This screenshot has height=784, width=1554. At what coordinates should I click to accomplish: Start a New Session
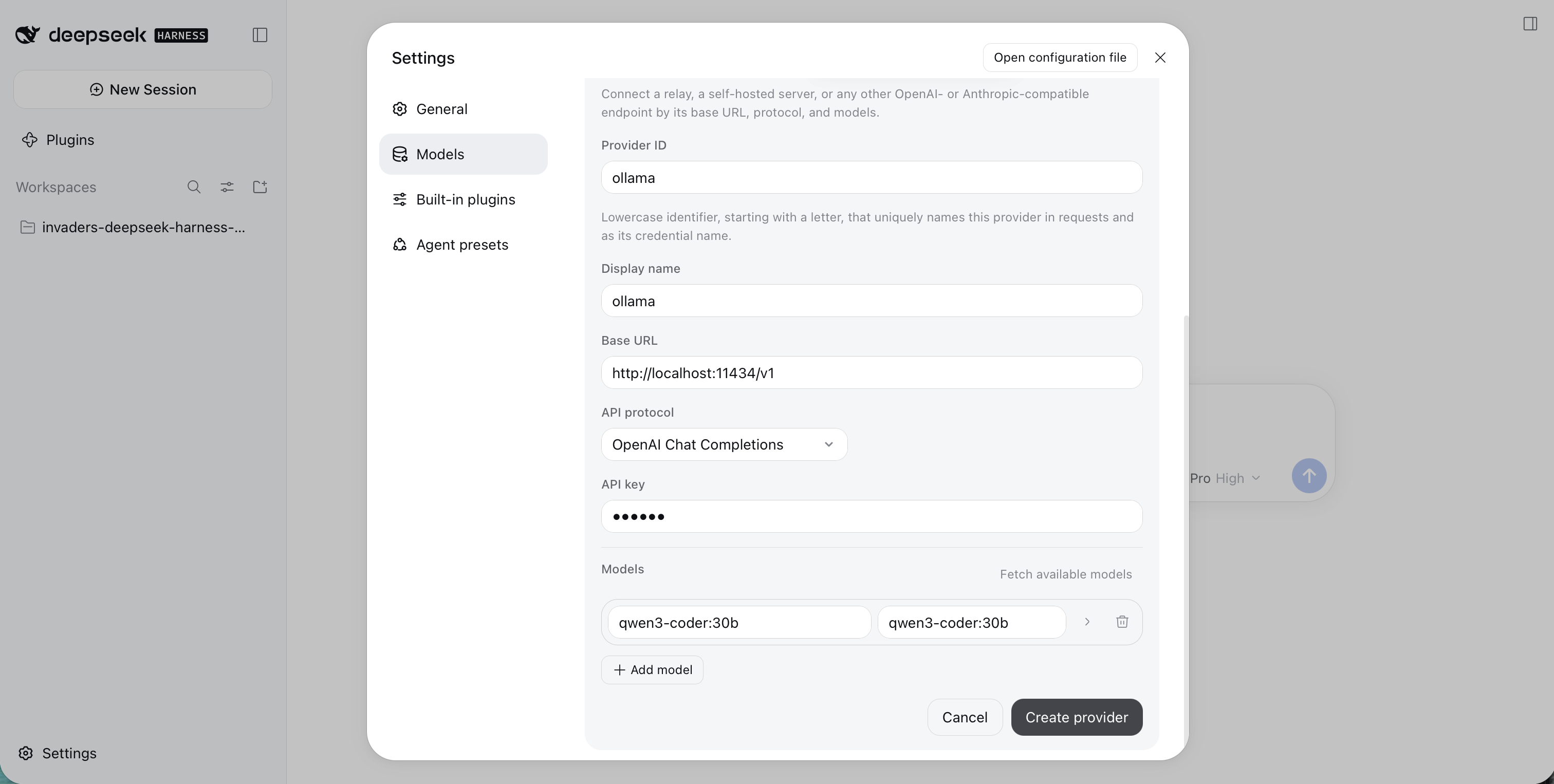(143, 89)
